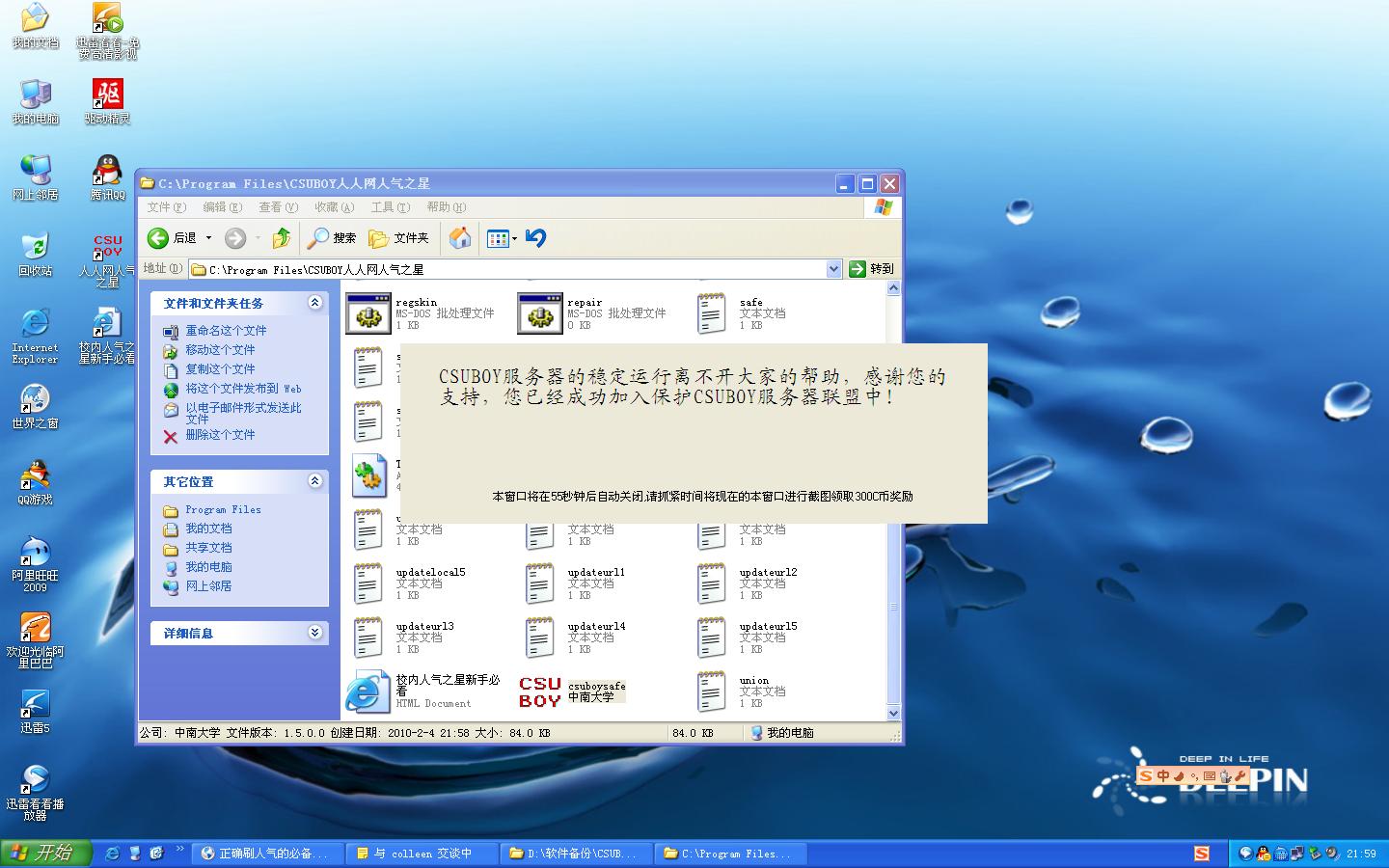The width and height of the screenshot is (1389, 868).
Task: Open the 工具(T) menu
Action: point(390,207)
